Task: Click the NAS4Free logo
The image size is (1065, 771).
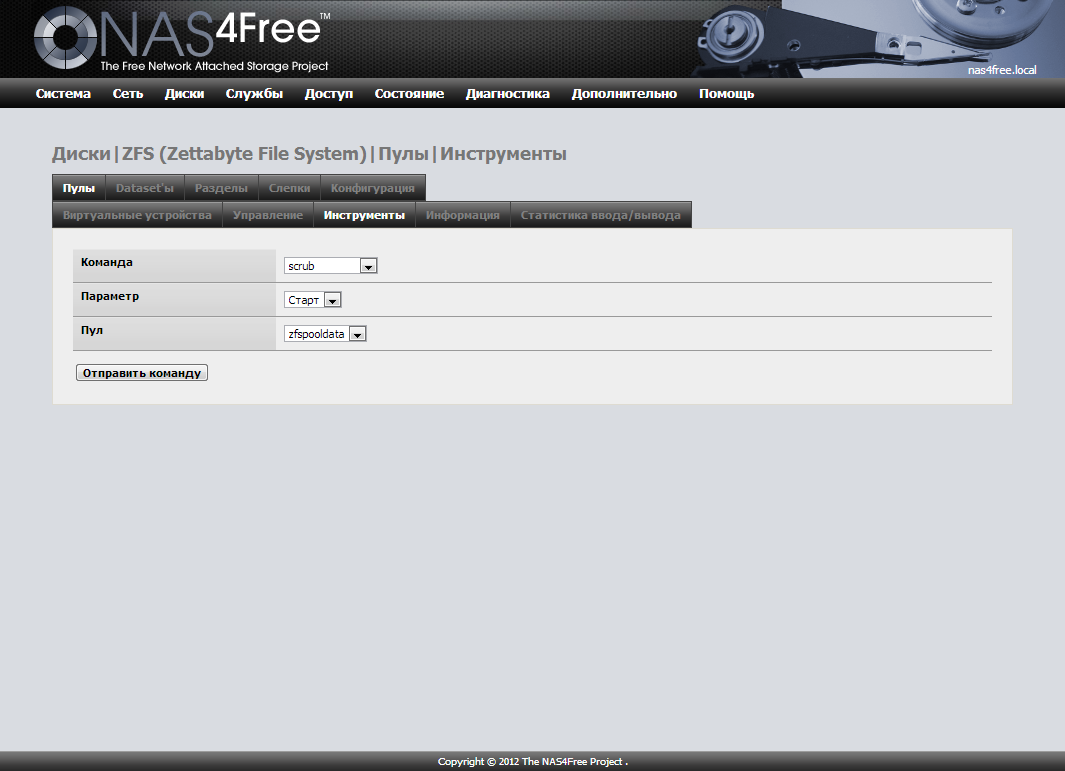Action: 182,39
